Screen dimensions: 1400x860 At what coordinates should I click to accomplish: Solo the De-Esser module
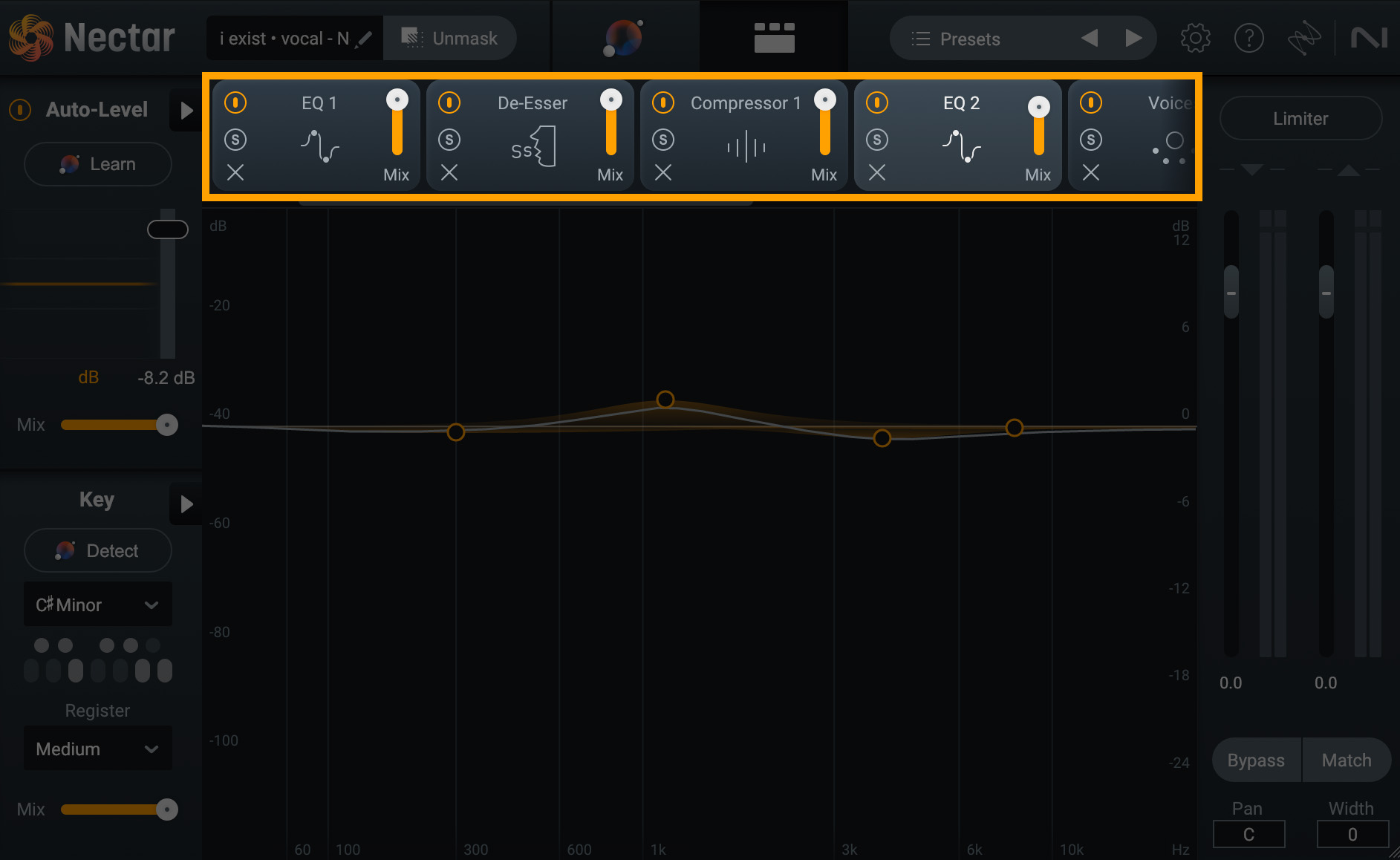(449, 139)
